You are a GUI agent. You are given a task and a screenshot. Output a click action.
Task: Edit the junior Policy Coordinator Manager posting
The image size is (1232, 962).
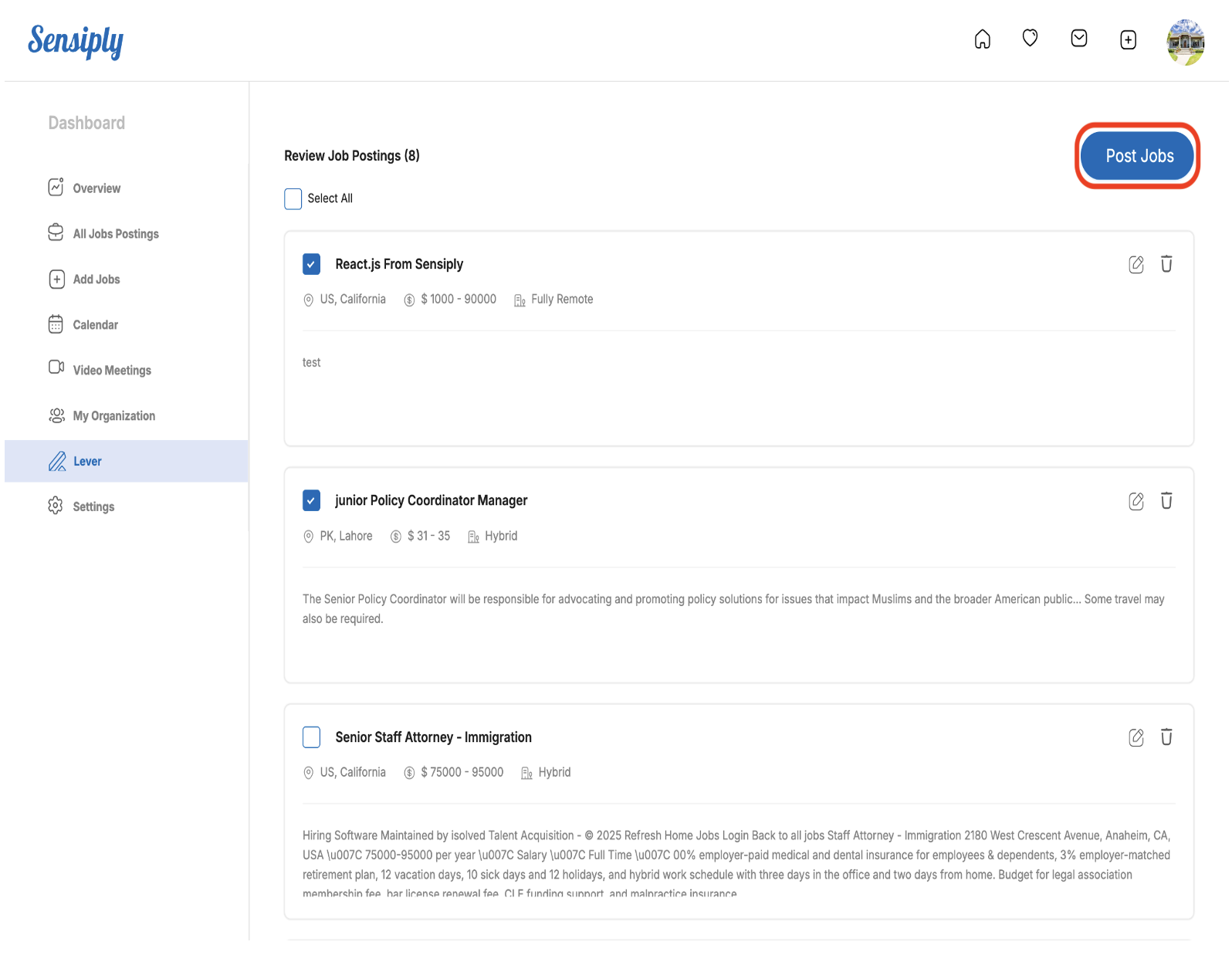coord(1136,501)
